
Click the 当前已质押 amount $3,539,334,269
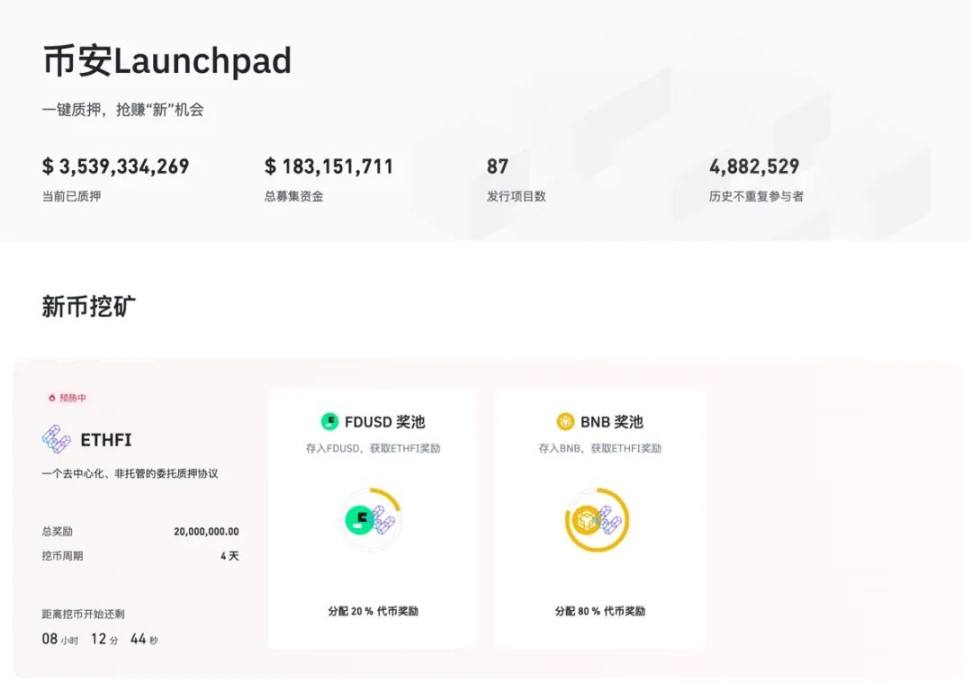(x=116, y=167)
